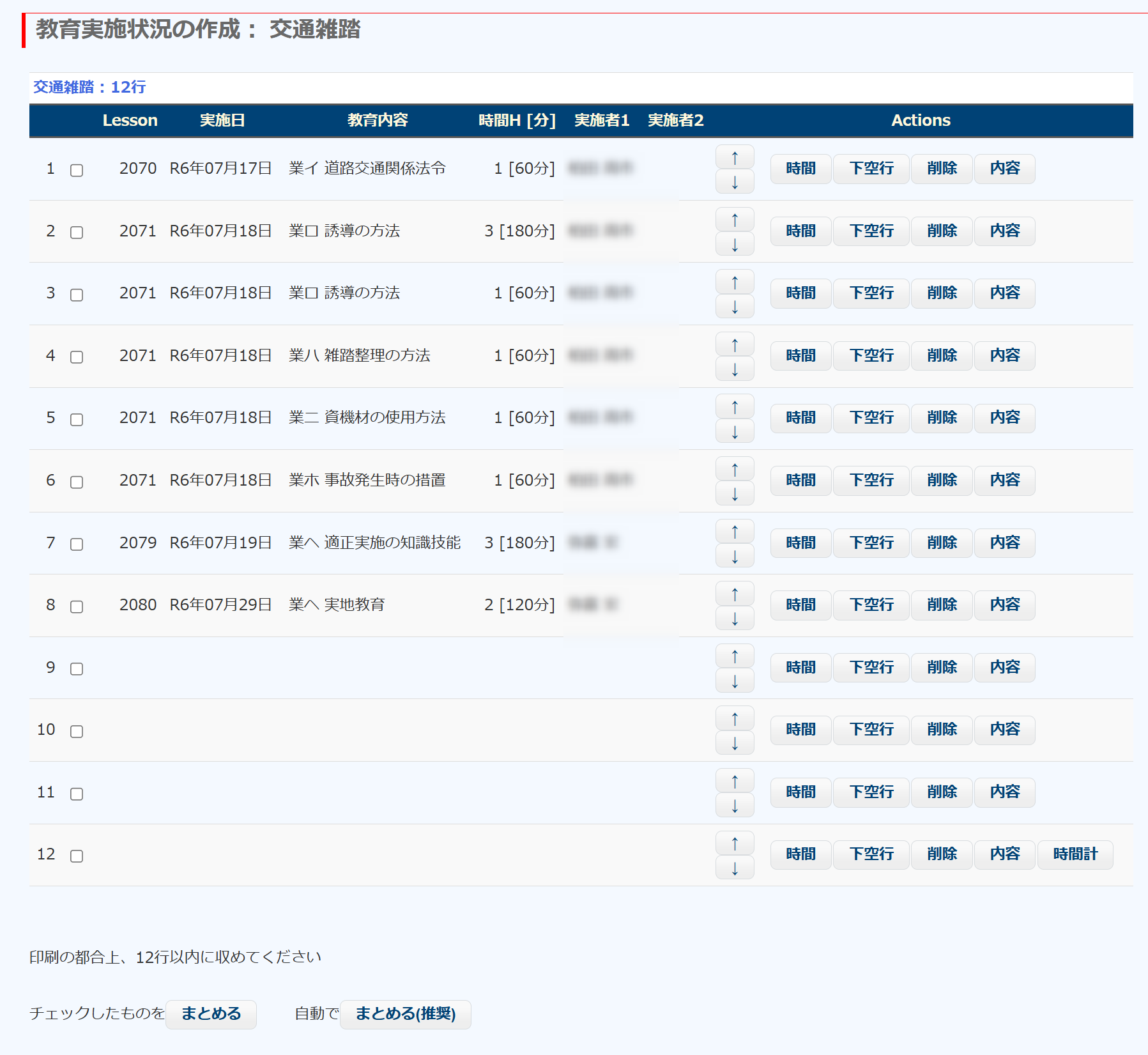1148x1055 pixels.
Task: Open 内容 for row 1
Action: point(1004,169)
